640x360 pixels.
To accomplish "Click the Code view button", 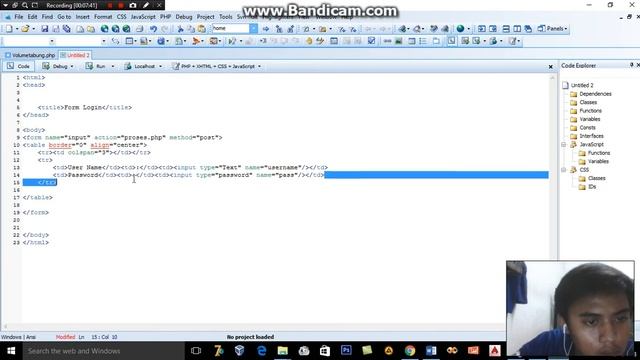I will click(x=18, y=66).
